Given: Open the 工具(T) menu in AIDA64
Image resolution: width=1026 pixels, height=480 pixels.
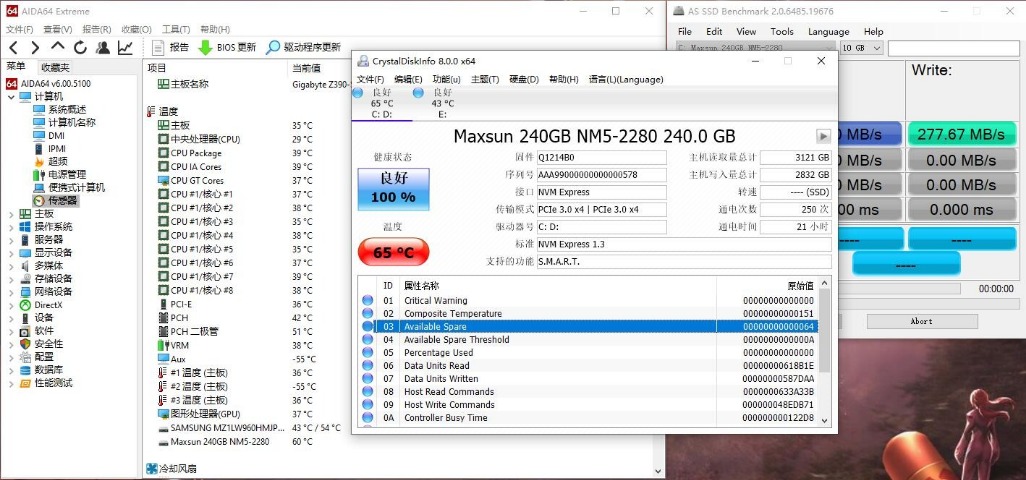Looking at the screenshot, I should coord(175,29).
